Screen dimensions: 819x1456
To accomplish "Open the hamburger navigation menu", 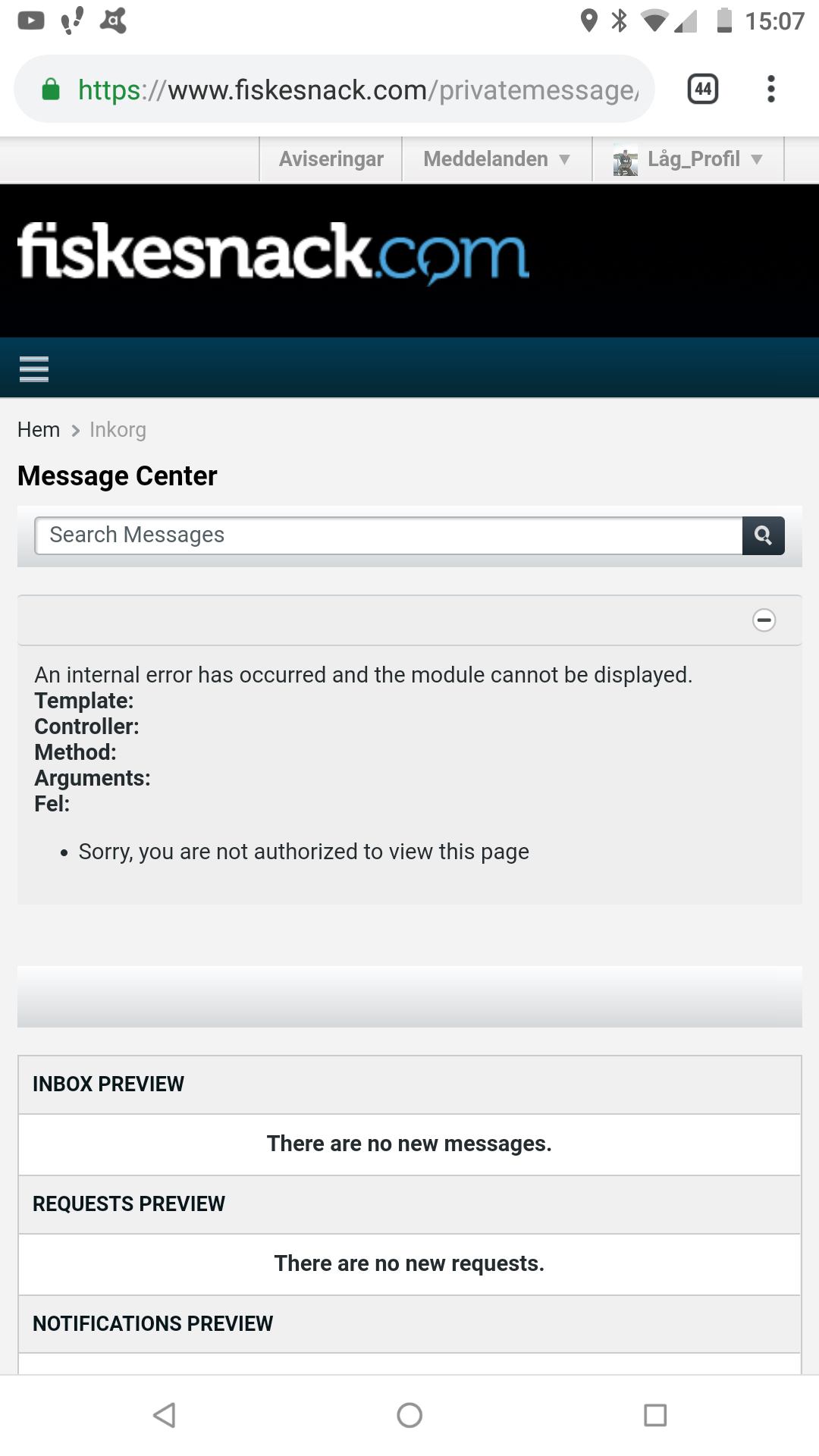I will point(34,369).
